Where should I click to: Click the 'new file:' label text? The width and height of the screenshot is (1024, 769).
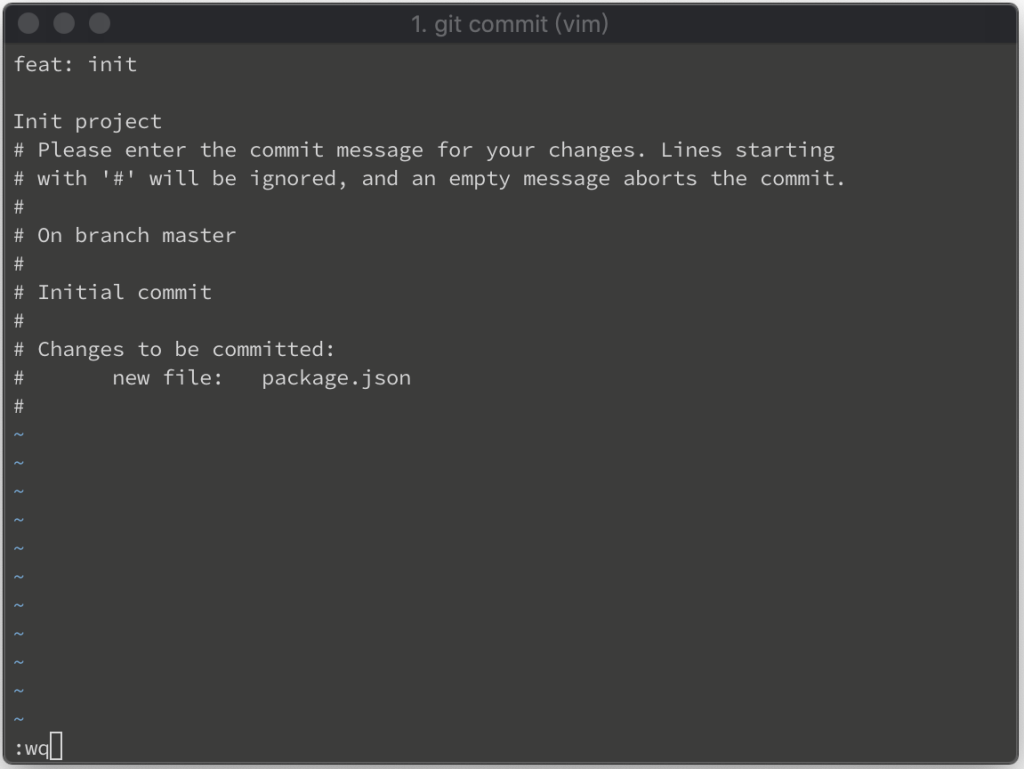point(168,377)
